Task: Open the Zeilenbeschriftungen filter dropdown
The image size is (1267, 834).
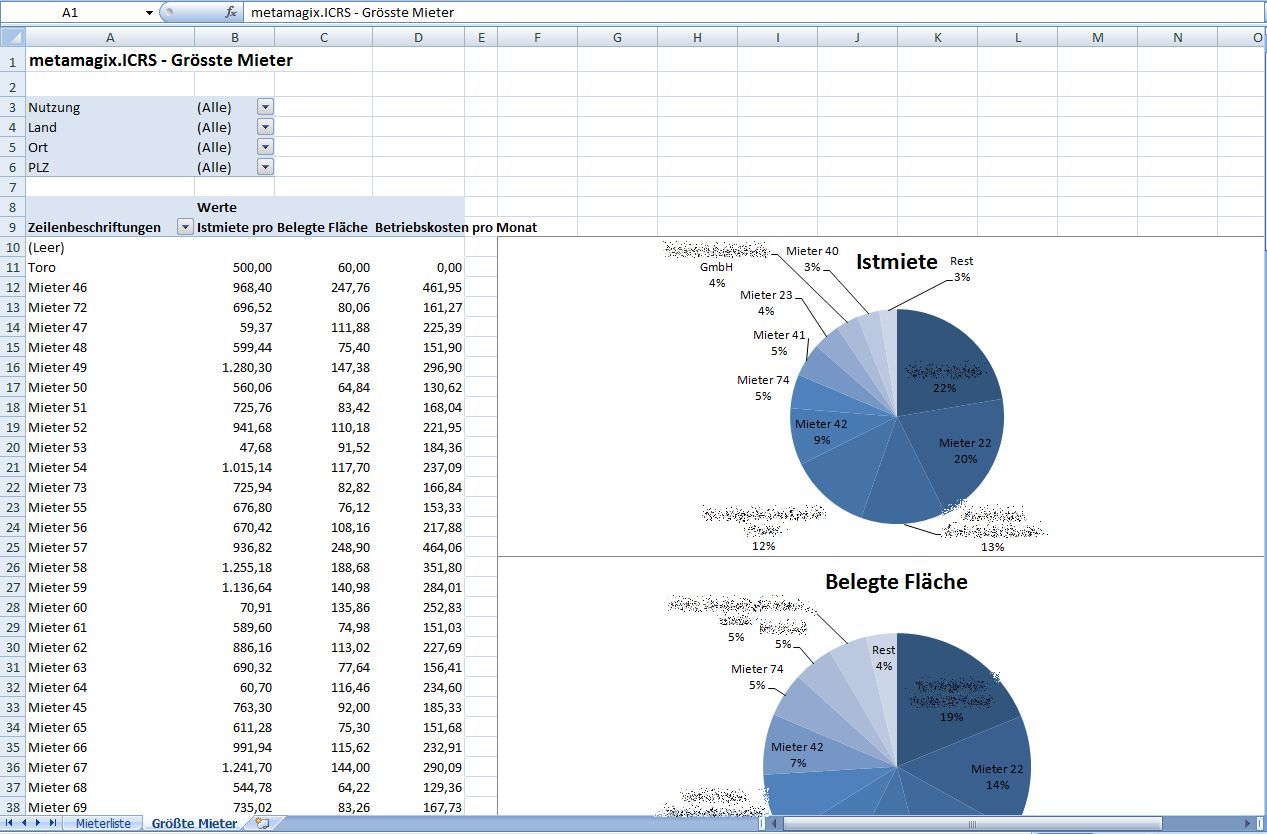Action: pyautogui.click(x=184, y=227)
